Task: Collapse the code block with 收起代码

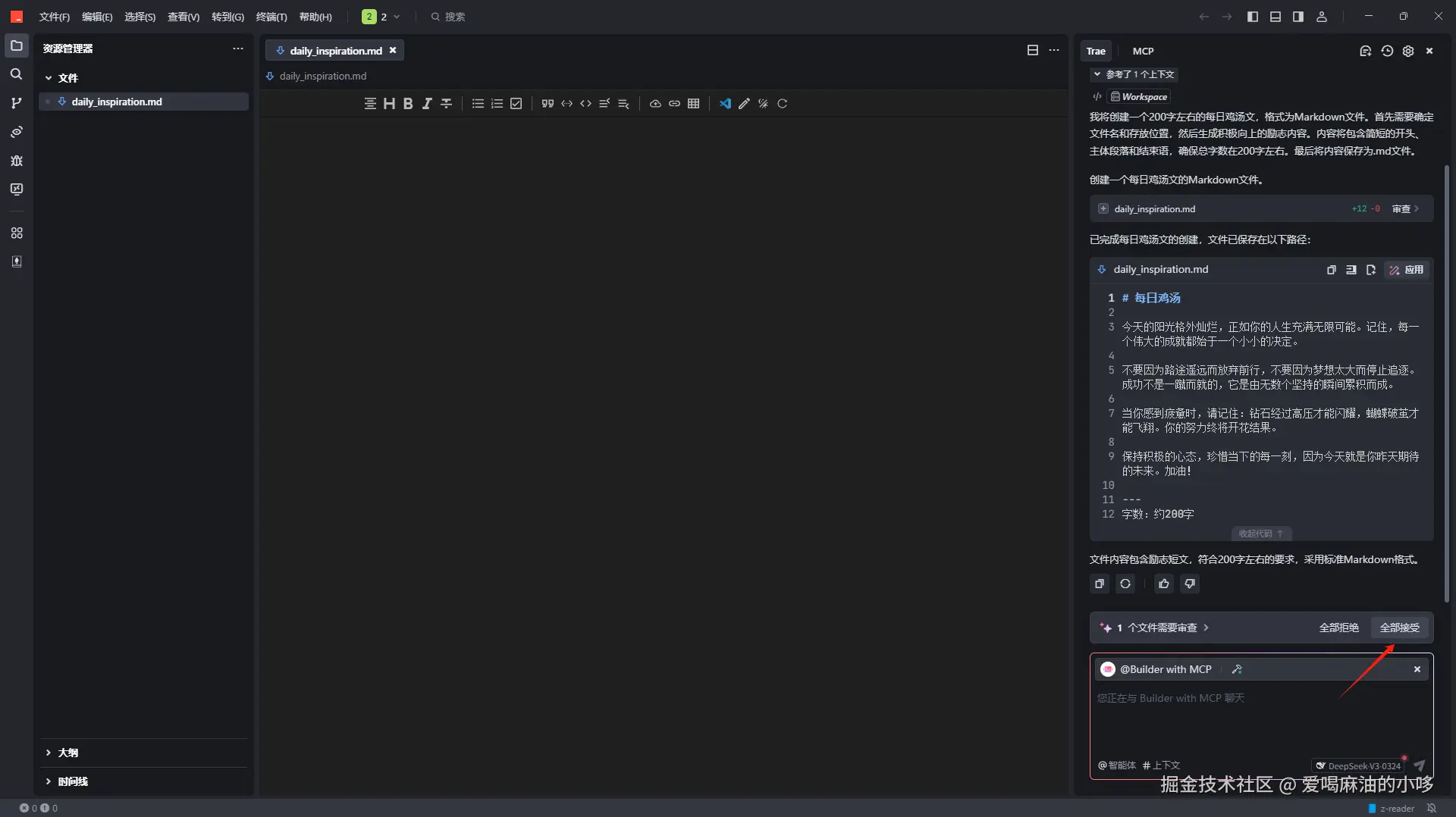Action: (1260, 534)
